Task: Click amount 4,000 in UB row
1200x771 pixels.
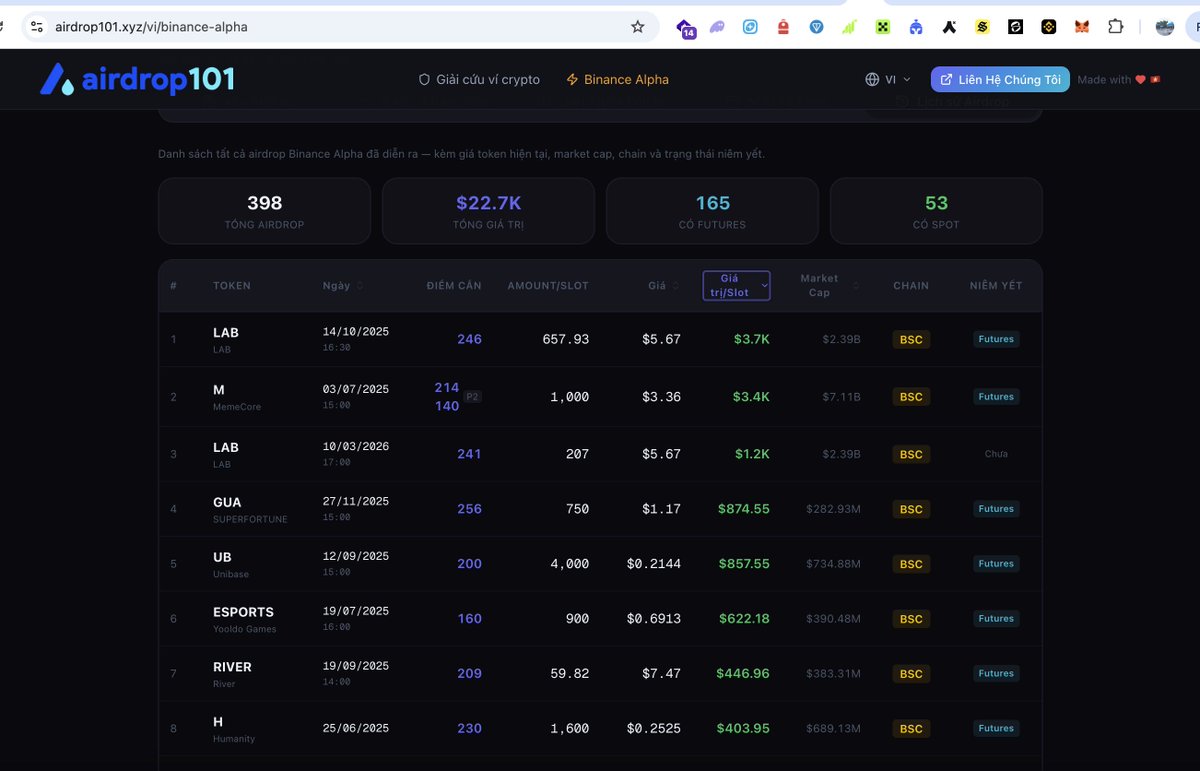Action: tap(570, 564)
